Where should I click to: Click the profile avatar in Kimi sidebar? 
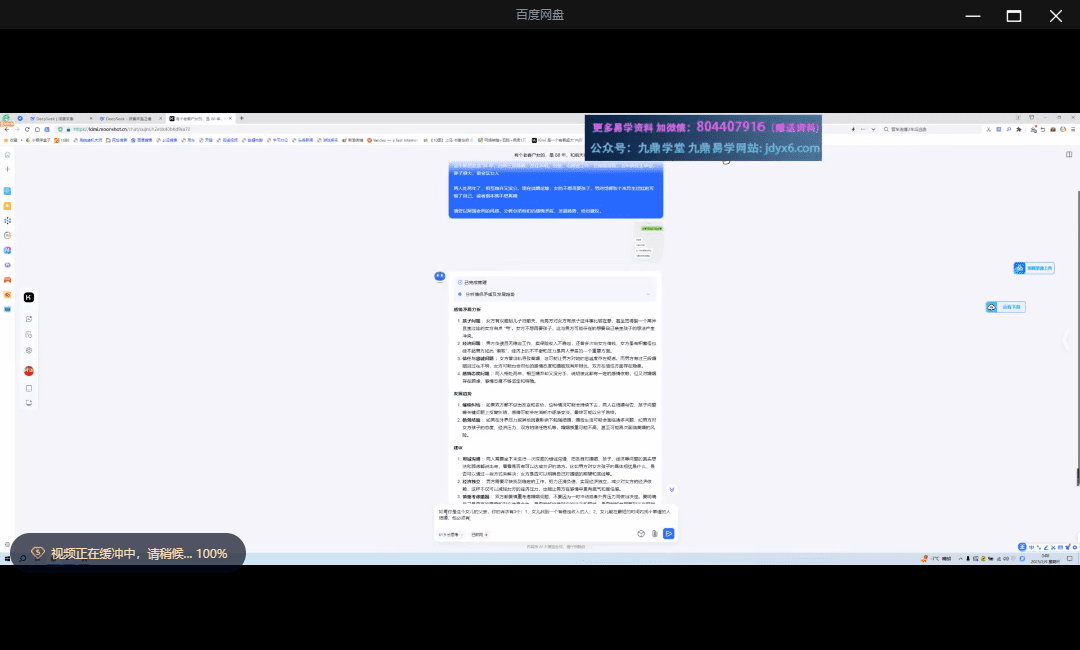point(29,370)
